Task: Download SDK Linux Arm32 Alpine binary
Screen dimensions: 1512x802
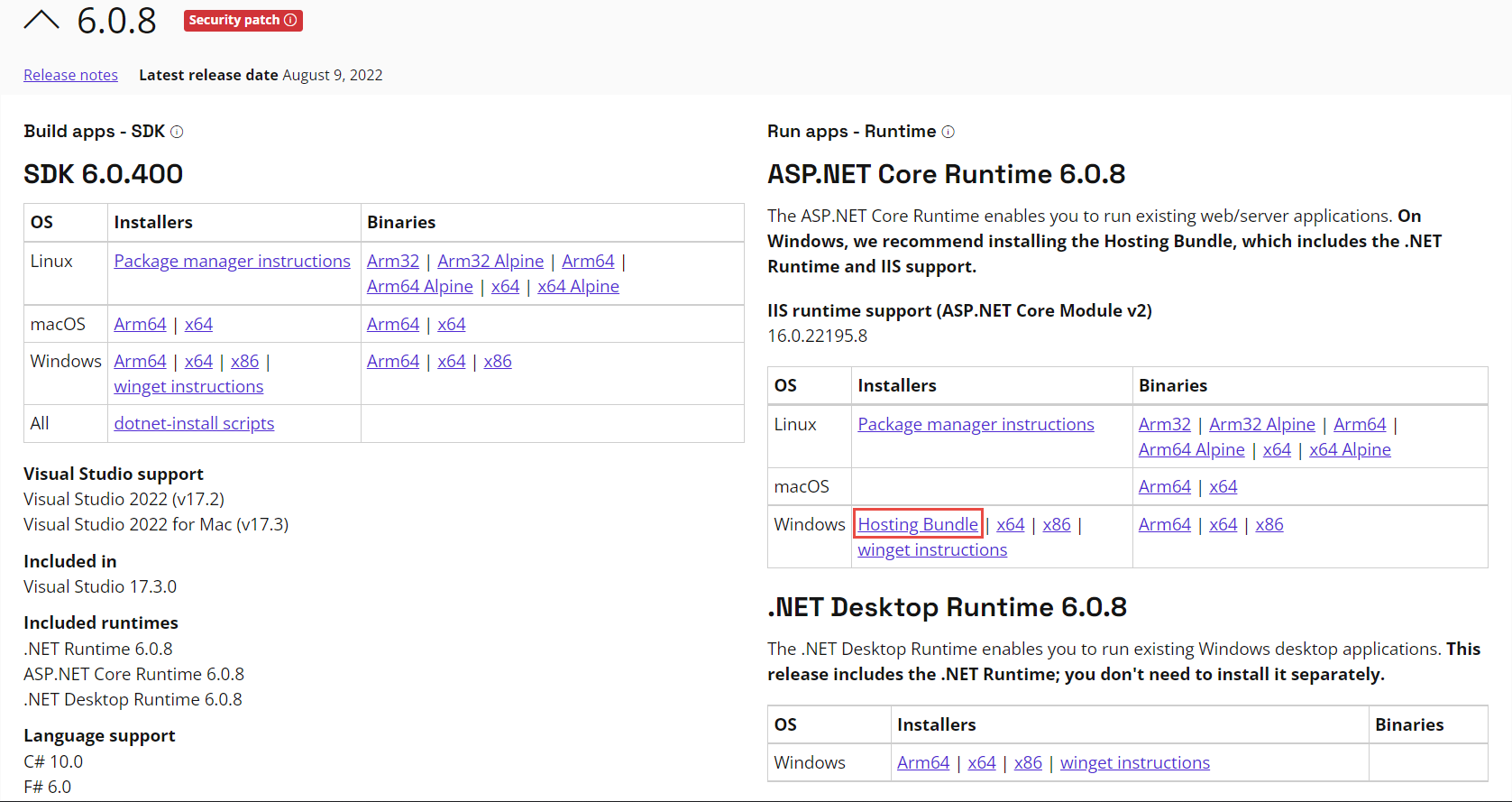Action: 490,261
